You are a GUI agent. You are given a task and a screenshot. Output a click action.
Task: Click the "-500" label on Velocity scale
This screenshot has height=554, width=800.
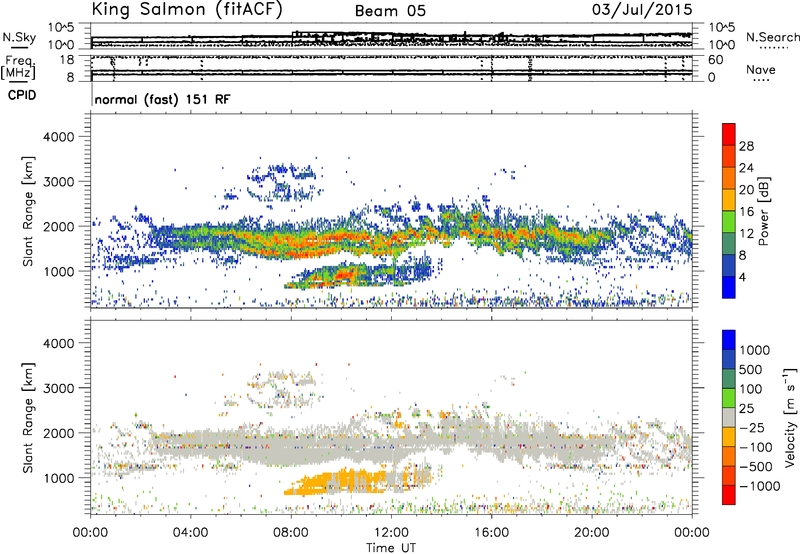tap(756, 467)
